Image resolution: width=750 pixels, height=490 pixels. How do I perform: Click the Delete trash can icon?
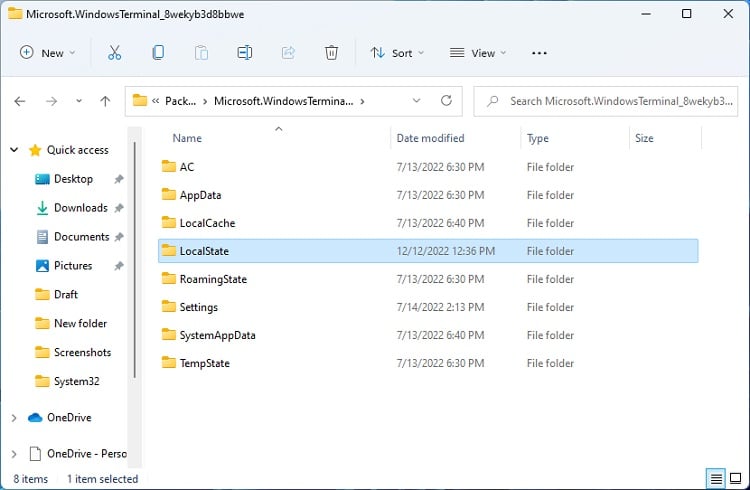(x=331, y=53)
